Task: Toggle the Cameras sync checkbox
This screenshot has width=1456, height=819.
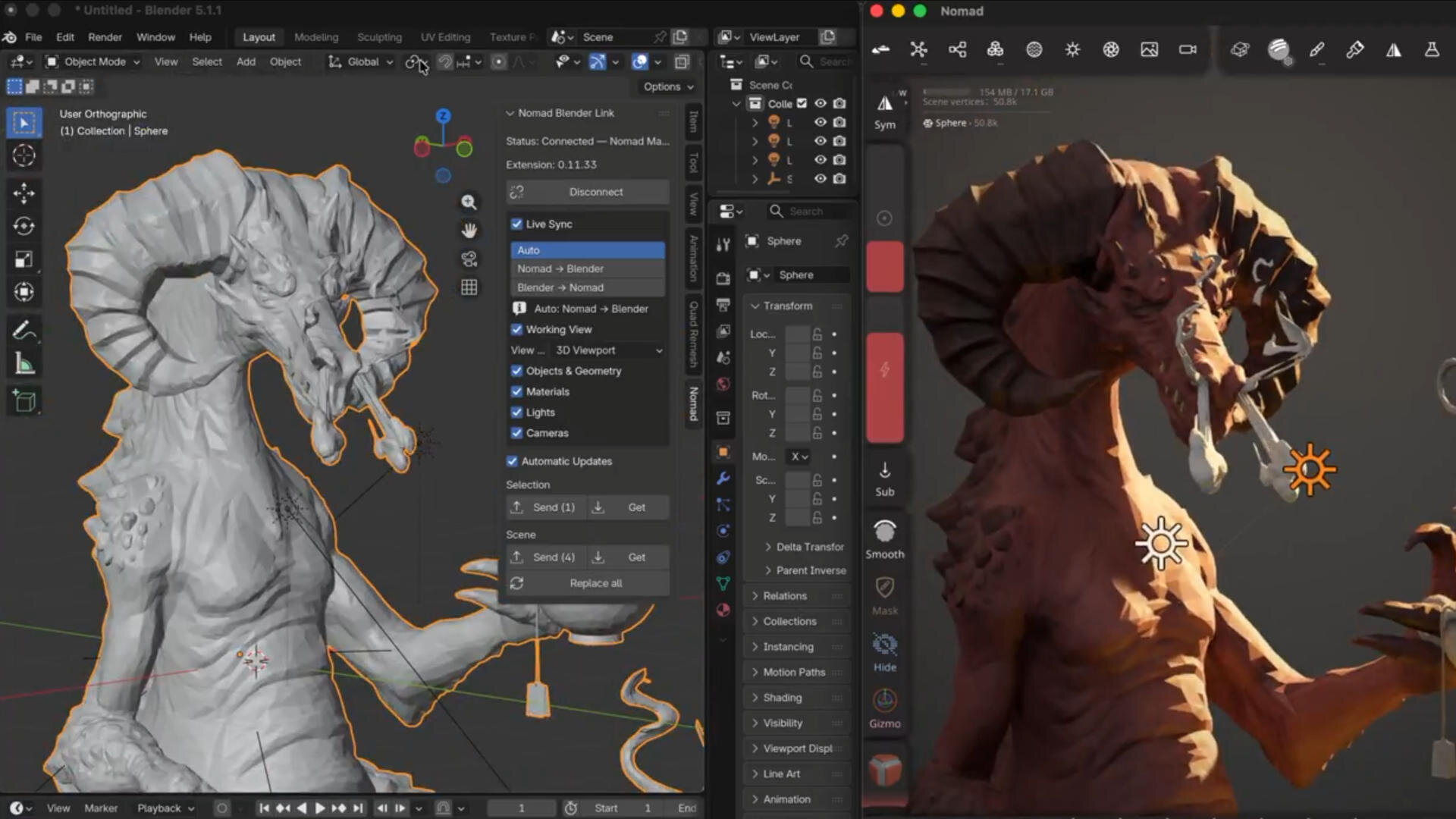Action: point(516,433)
